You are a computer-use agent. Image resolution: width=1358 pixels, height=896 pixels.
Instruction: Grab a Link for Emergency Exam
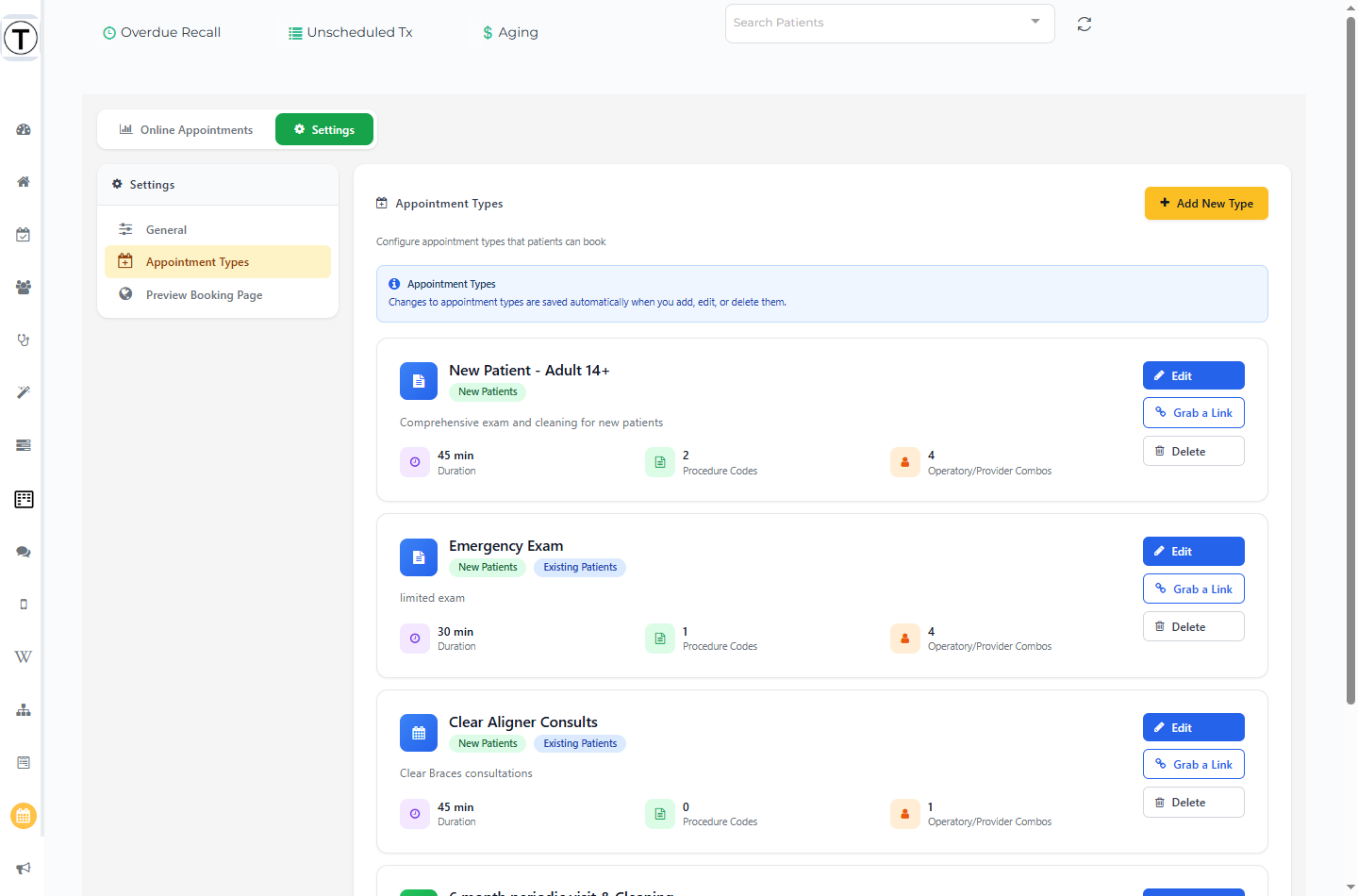click(1193, 589)
